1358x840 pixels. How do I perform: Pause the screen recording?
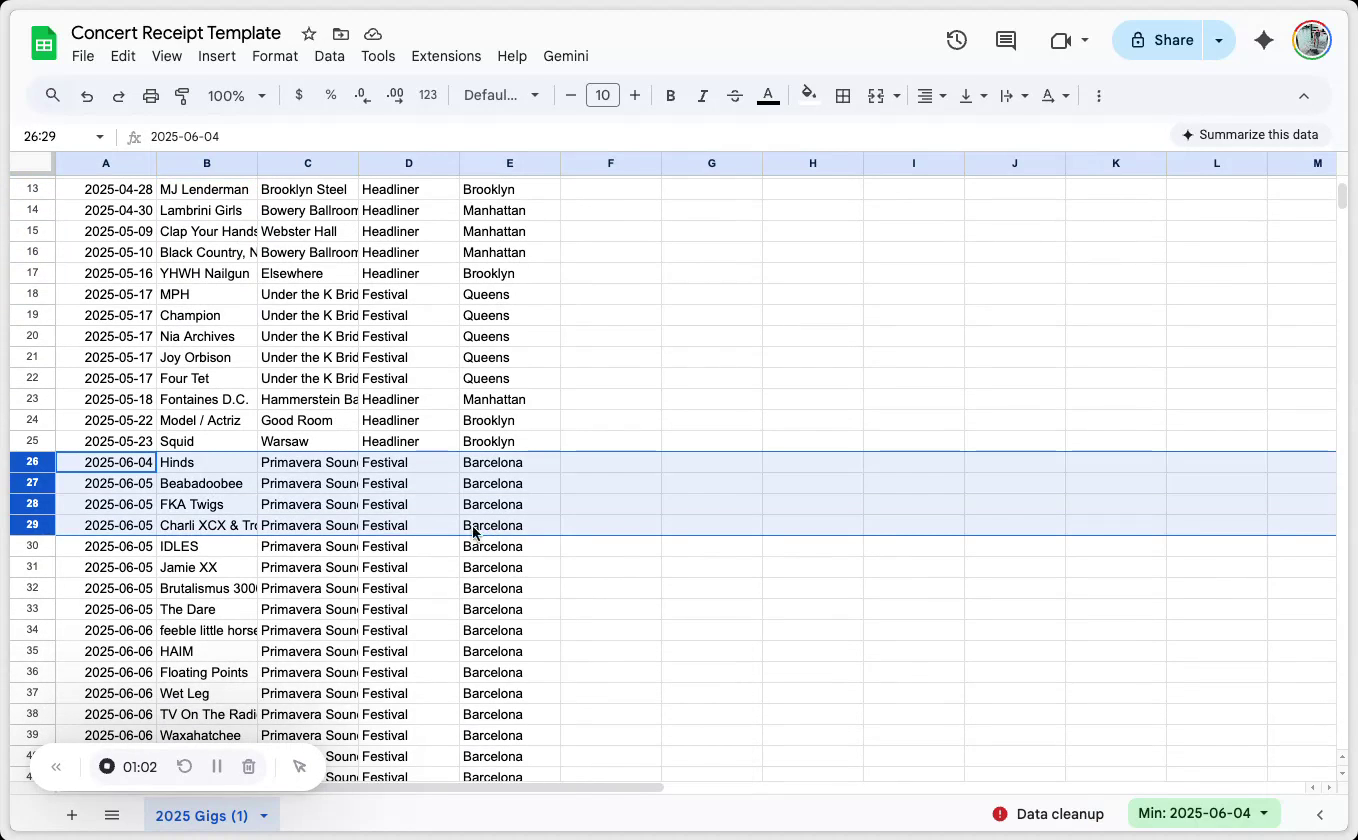click(x=217, y=767)
